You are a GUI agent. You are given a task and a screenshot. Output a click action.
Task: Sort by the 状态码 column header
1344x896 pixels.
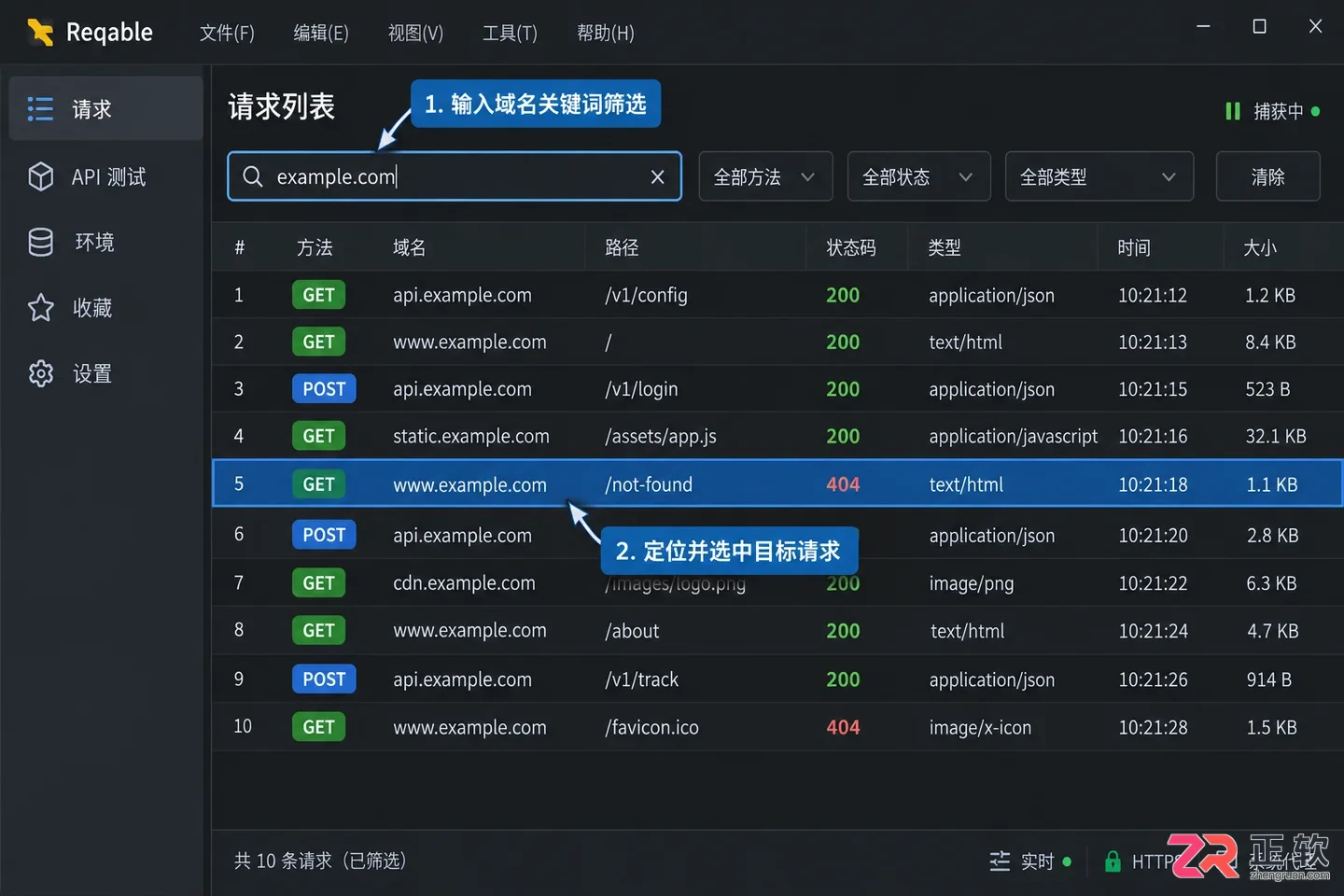(x=851, y=247)
